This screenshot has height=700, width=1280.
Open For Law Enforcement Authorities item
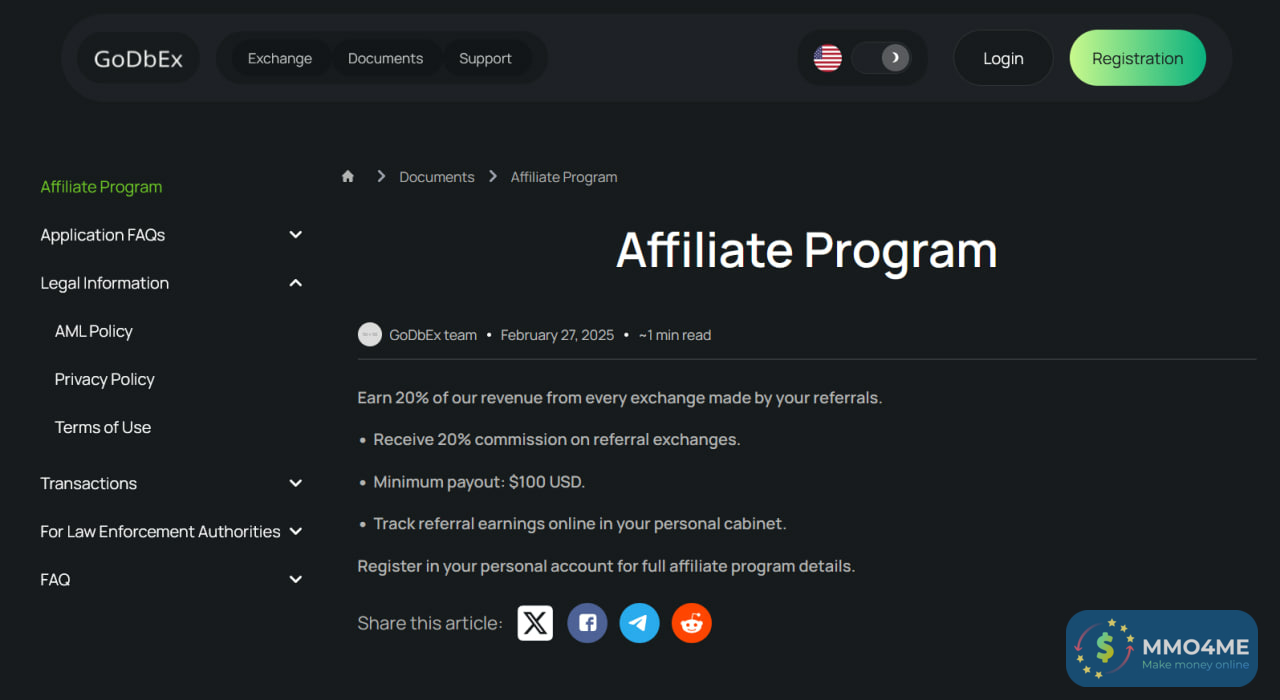click(160, 531)
